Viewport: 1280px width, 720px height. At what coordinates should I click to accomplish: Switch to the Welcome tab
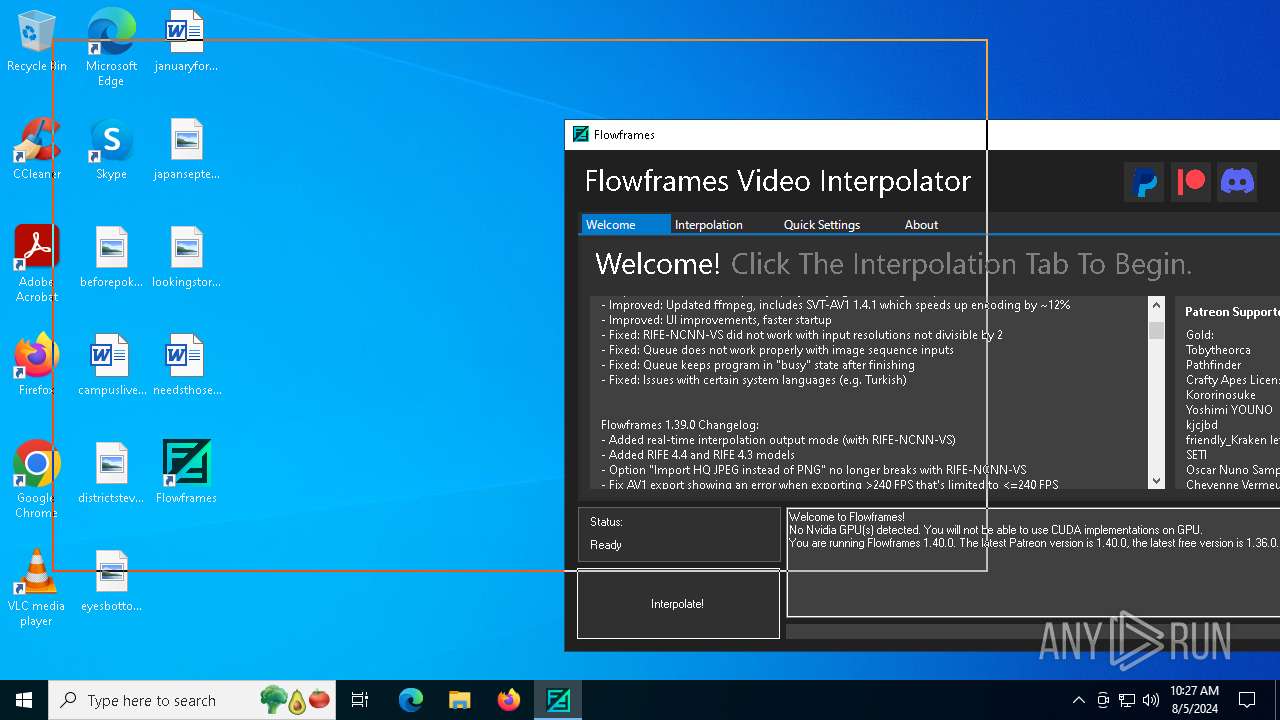point(626,224)
